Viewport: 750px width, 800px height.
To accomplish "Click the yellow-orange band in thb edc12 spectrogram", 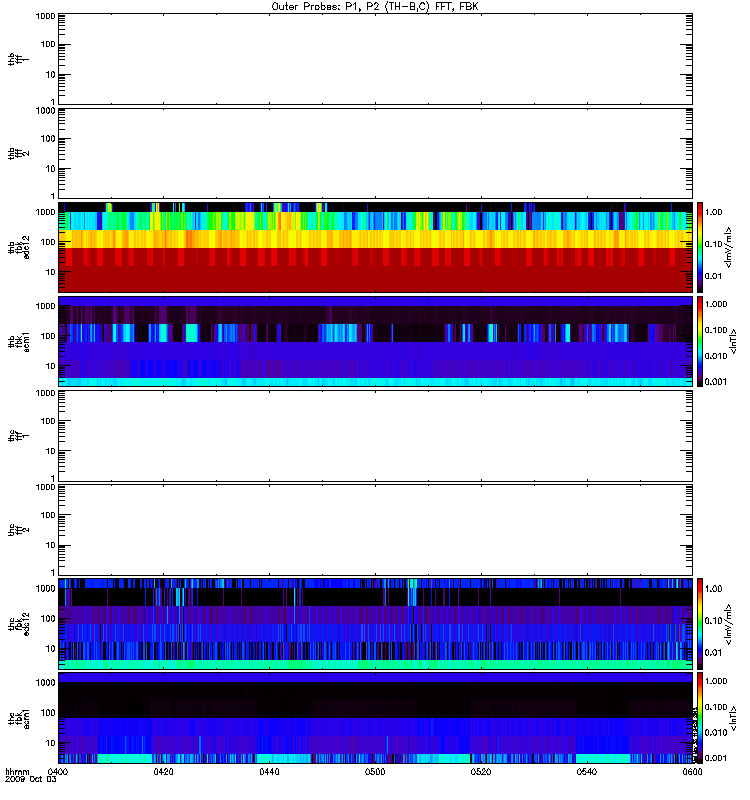I will [x=375, y=239].
